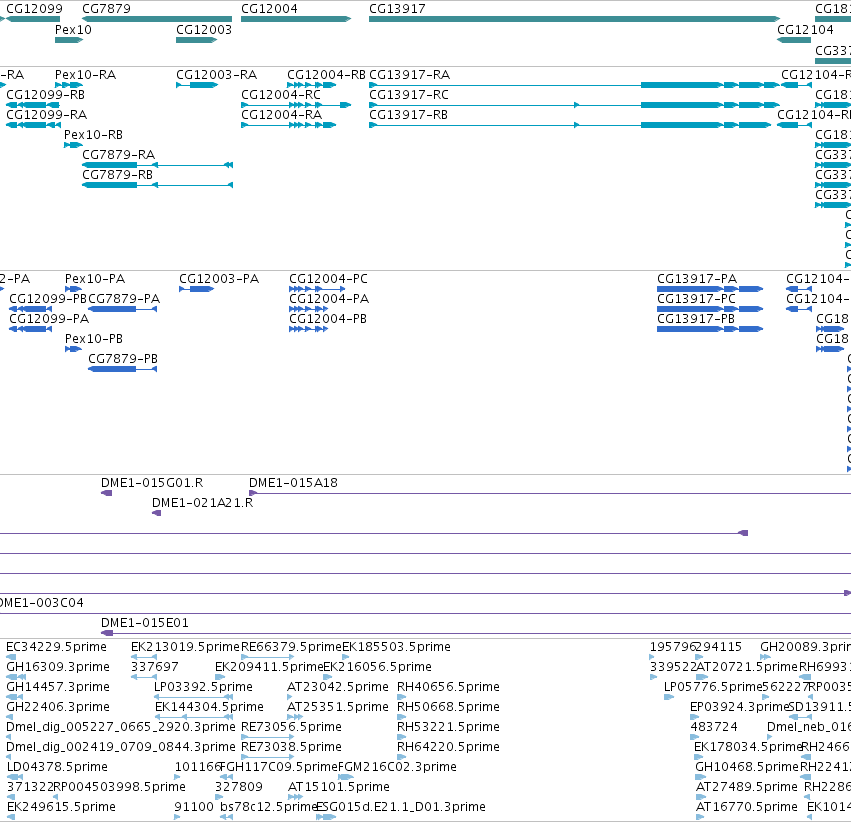
Task: Click protein CG12004-PB label
Action: tap(328, 318)
